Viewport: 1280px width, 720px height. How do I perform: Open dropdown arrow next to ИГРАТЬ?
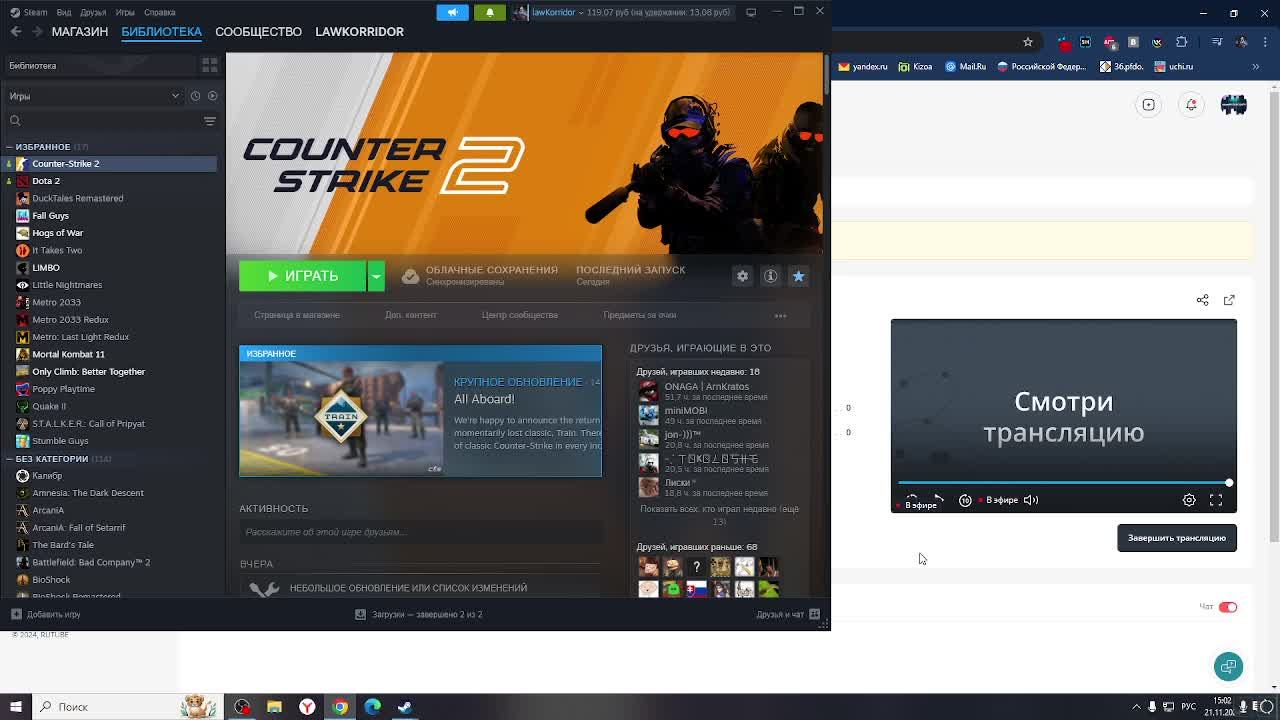(376, 276)
